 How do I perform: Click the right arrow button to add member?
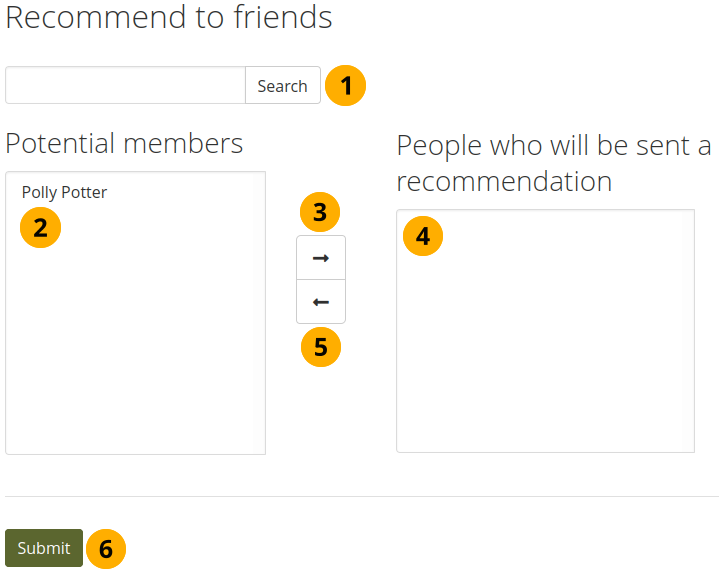pos(321,258)
